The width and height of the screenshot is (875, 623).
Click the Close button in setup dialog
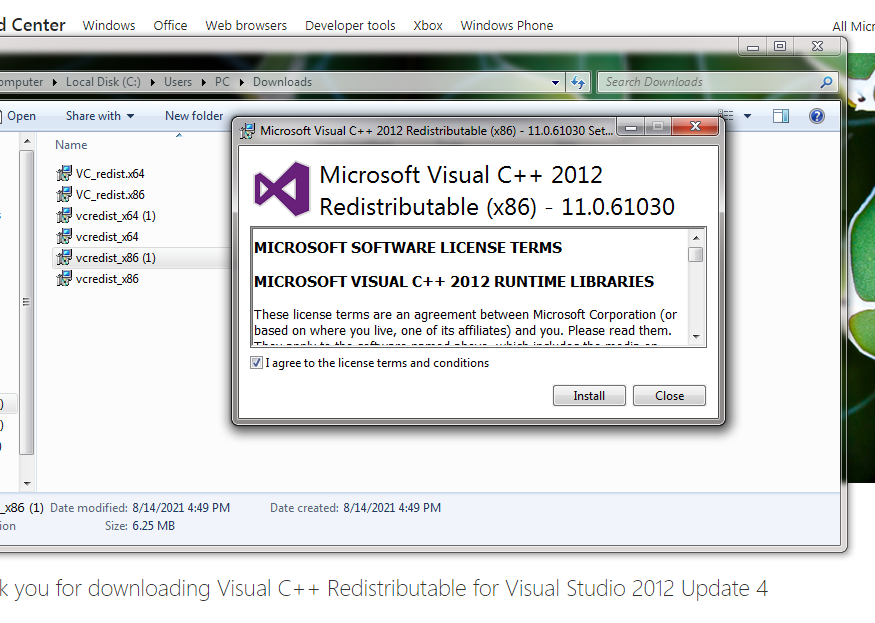point(669,396)
